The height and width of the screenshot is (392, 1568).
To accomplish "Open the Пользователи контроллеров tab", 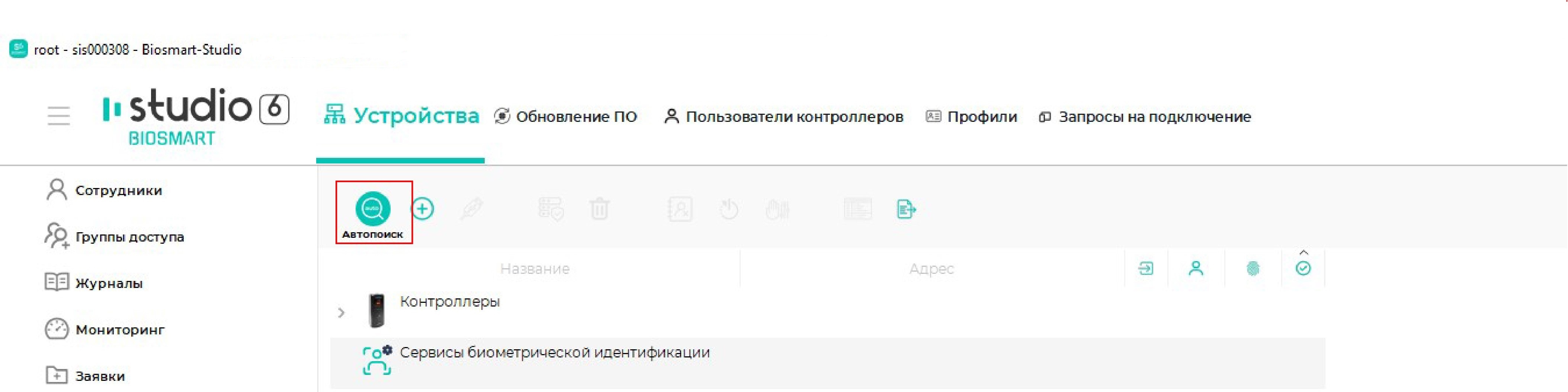I will click(x=783, y=116).
